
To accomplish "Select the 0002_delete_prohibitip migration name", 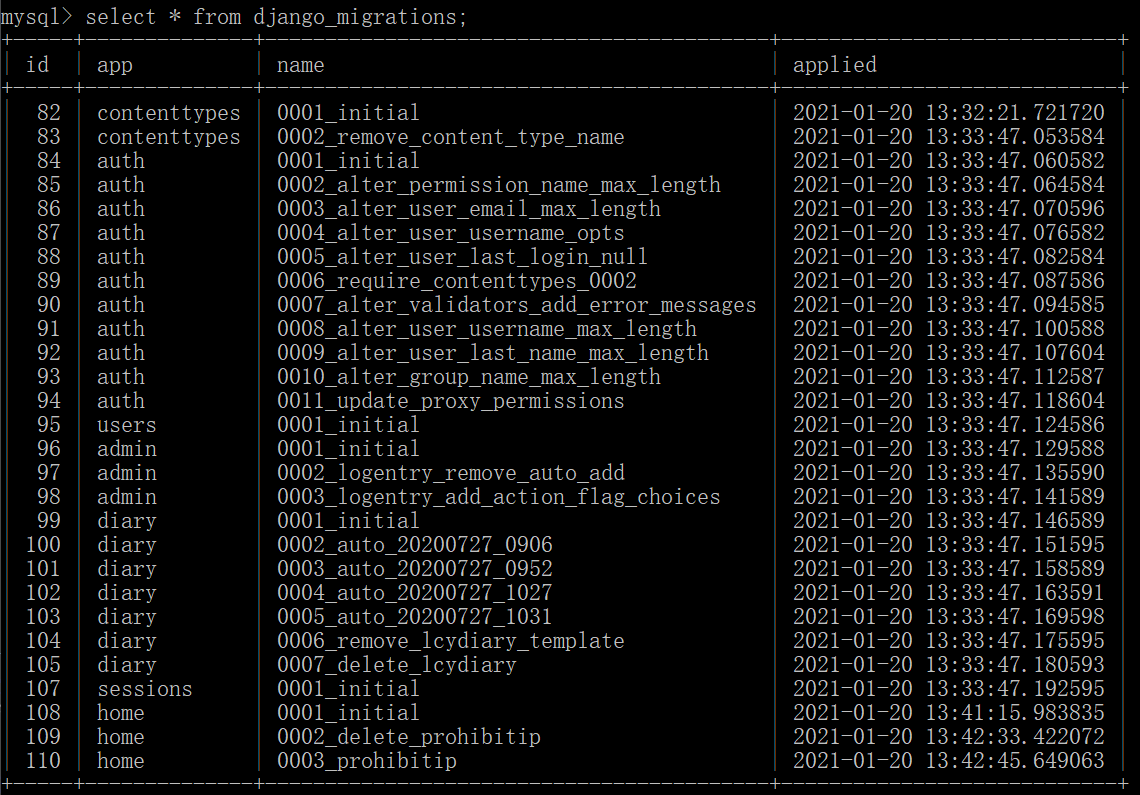I will (x=408, y=737).
